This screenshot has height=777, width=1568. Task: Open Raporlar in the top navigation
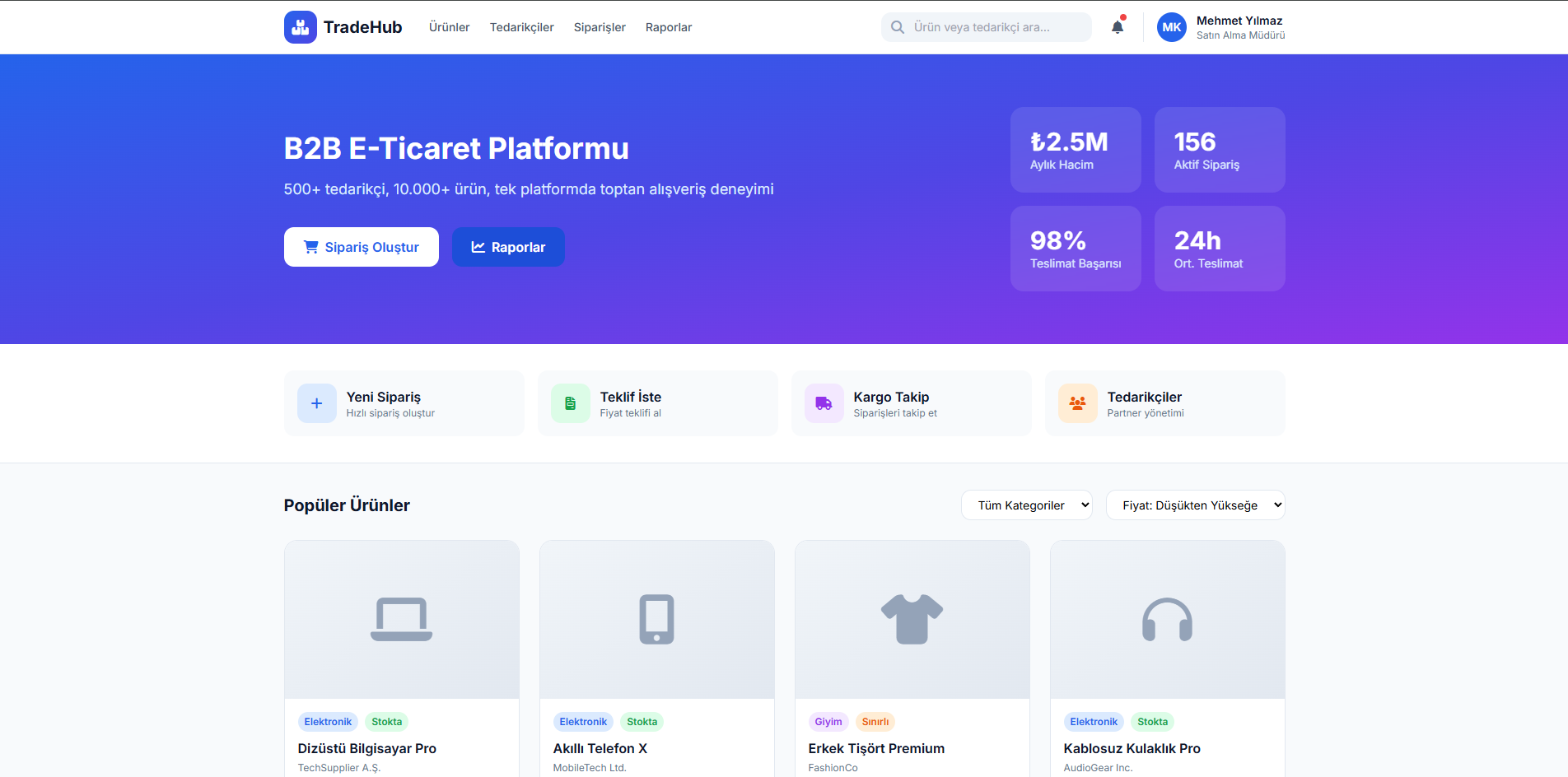tap(669, 27)
